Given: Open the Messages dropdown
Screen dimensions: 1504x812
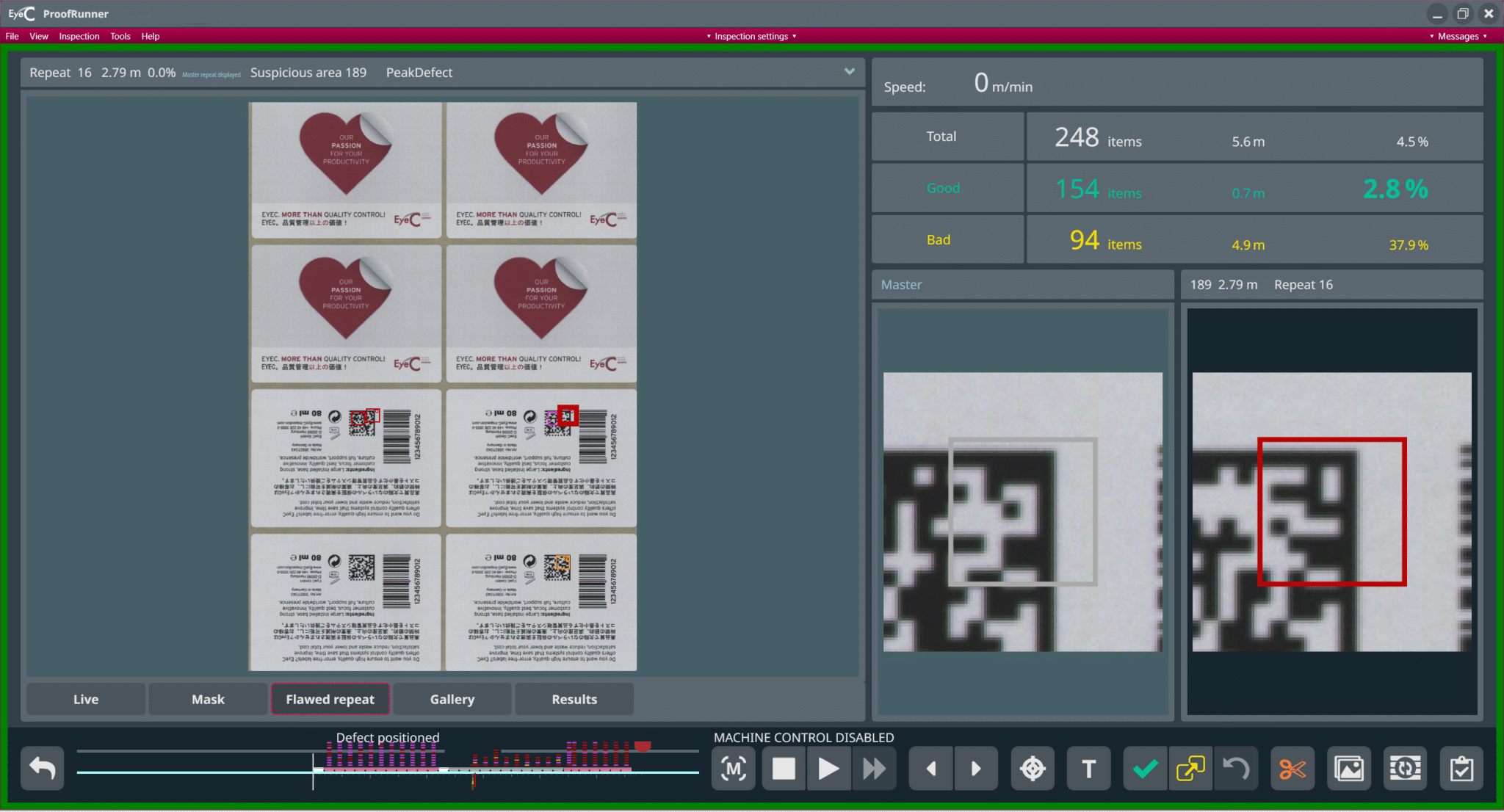Looking at the screenshot, I should [1458, 36].
